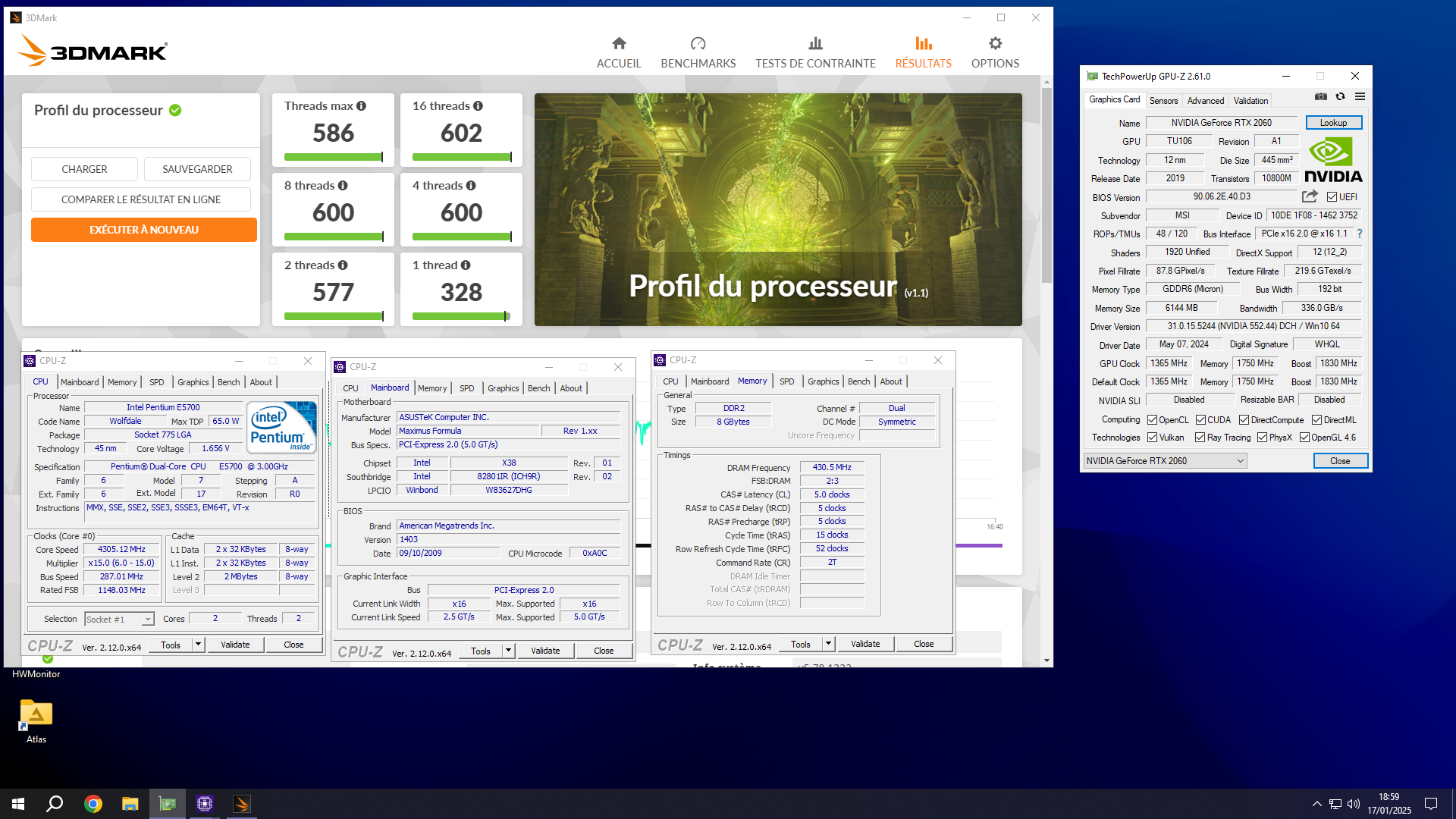The width and height of the screenshot is (1456, 819).
Task: Expand Tools dropdown arrow in CPU window
Action: (198, 645)
